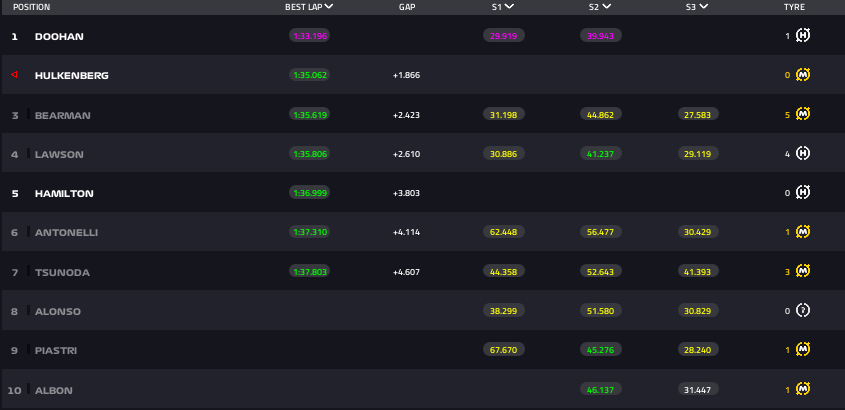Select Hamilton's hard tyre icon
This screenshot has height=410, width=845.
(802, 193)
